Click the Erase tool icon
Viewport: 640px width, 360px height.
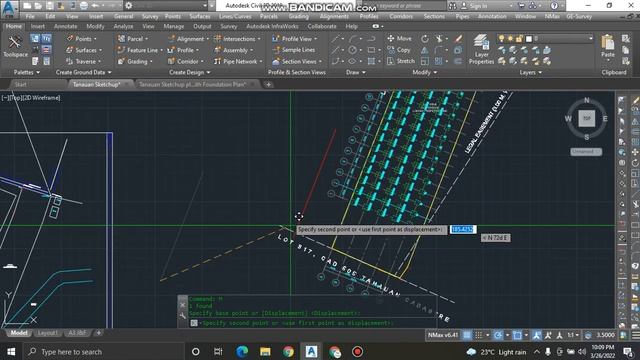pyautogui.click(x=458, y=39)
